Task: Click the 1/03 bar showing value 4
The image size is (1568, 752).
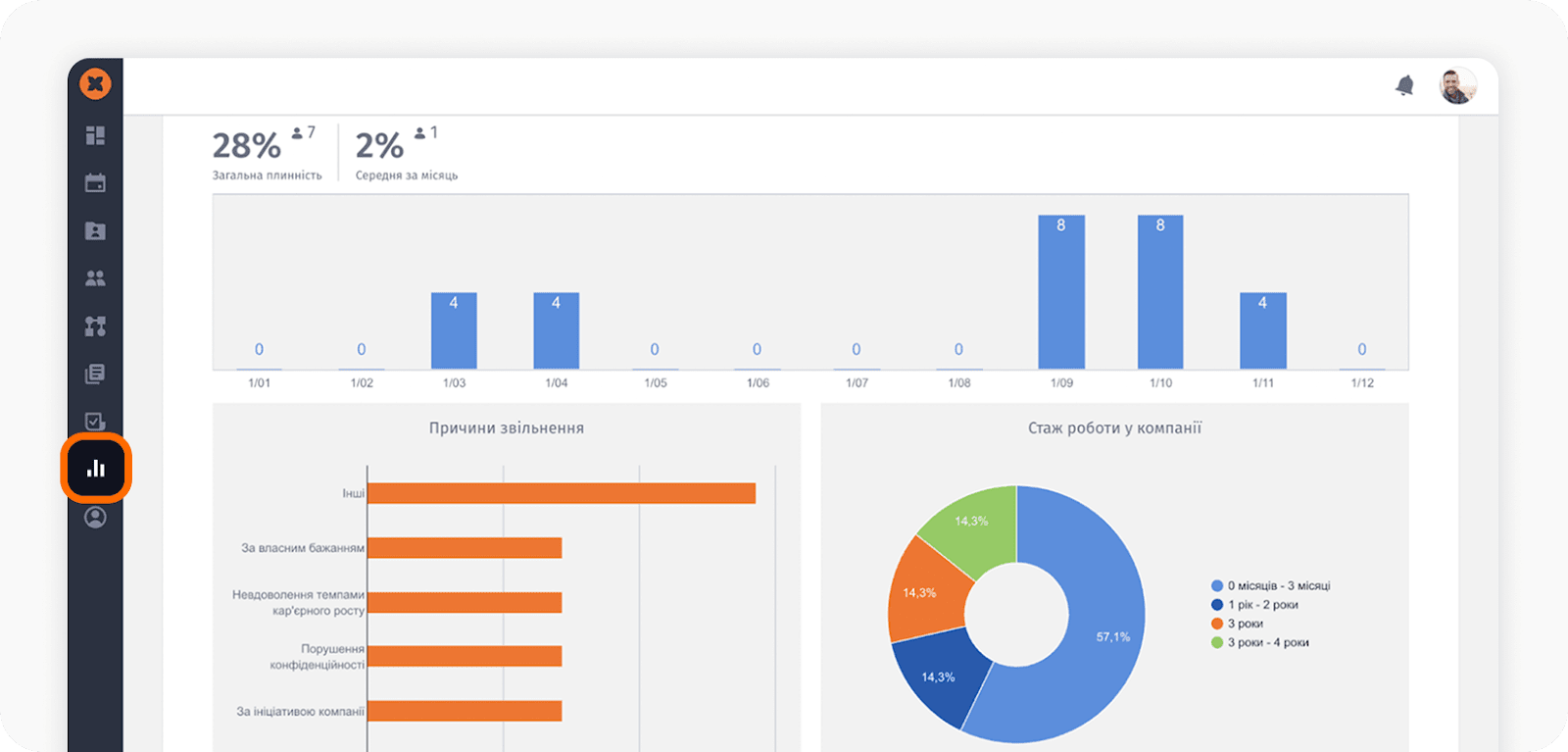Action: click(x=454, y=330)
